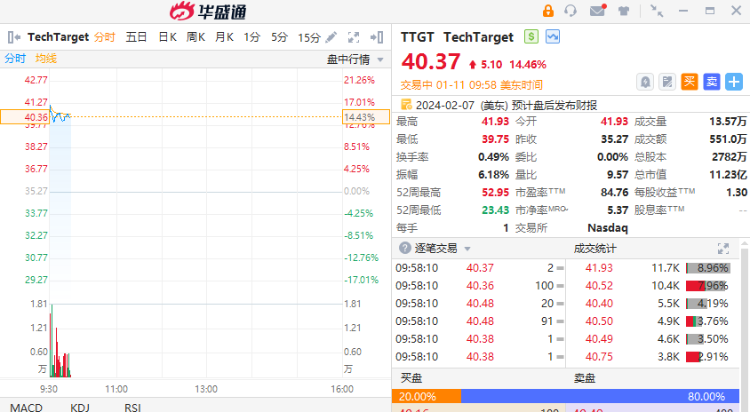This screenshot has width=750, height=412.
Task: Click the 换手率 value 0.49%
Action: point(493,156)
